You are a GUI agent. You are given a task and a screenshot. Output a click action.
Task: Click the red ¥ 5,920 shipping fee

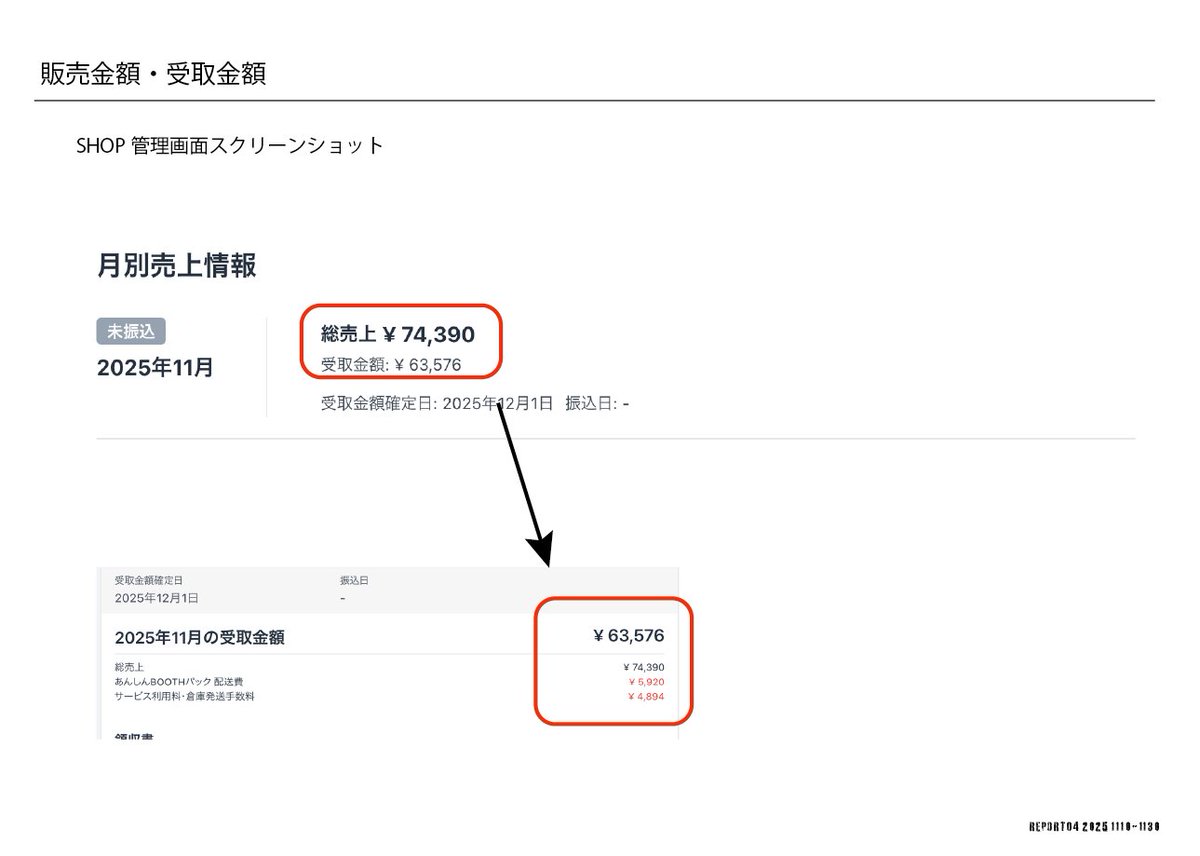pos(646,682)
